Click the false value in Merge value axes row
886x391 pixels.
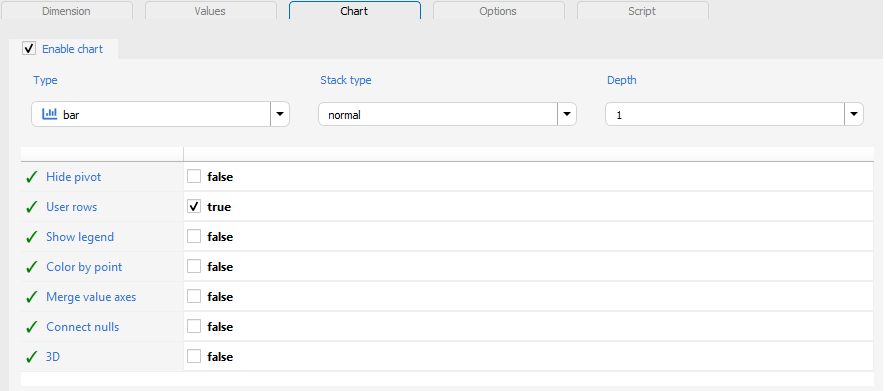(x=220, y=297)
